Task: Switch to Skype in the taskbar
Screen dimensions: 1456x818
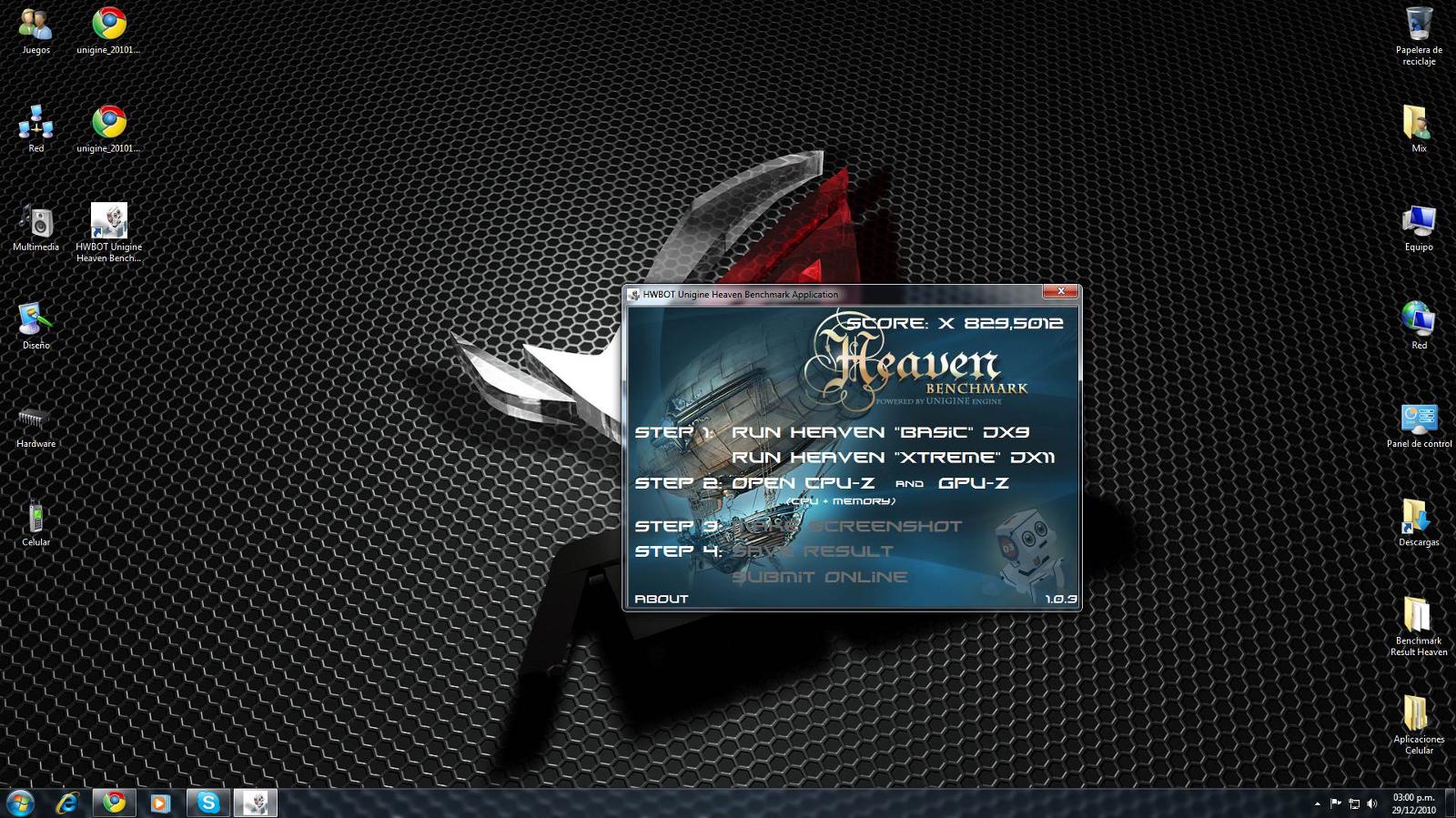Action: [208, 803]
